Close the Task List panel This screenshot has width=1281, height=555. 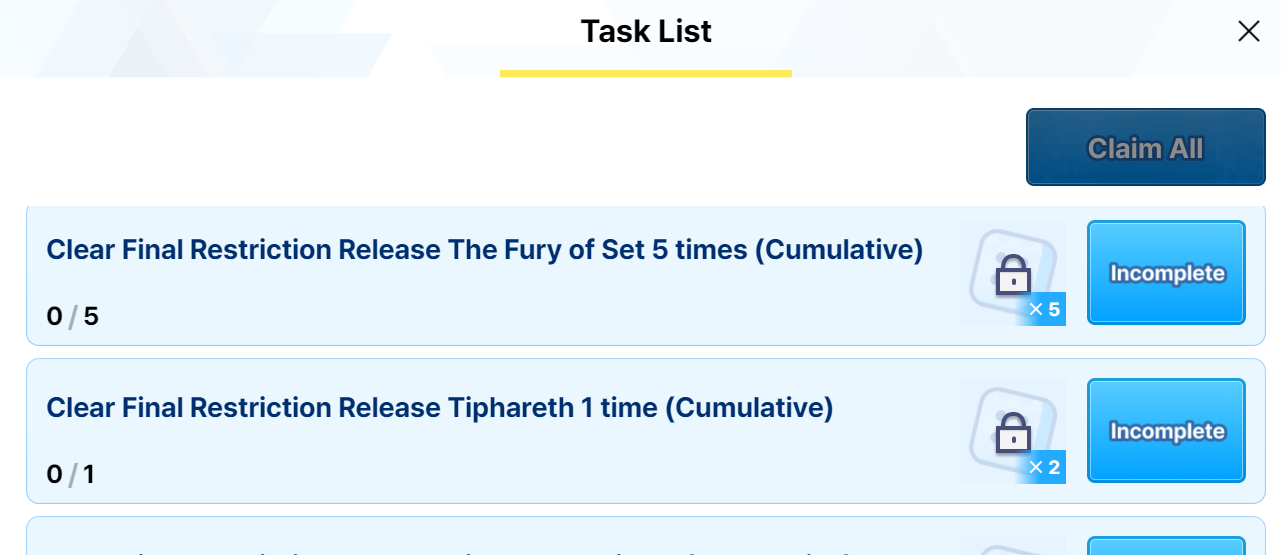[1248, 31]
